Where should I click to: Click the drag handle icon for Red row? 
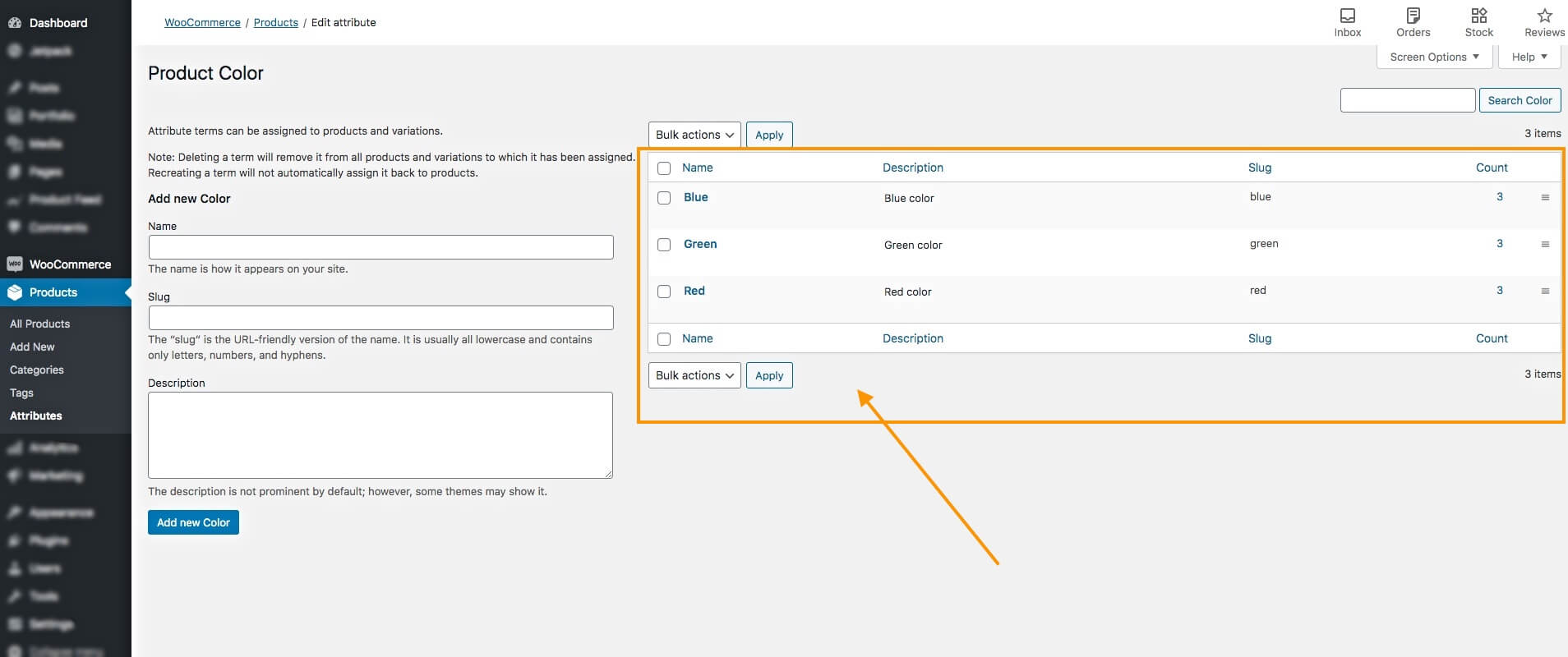pyautogui.click(x=1545, y=292)
